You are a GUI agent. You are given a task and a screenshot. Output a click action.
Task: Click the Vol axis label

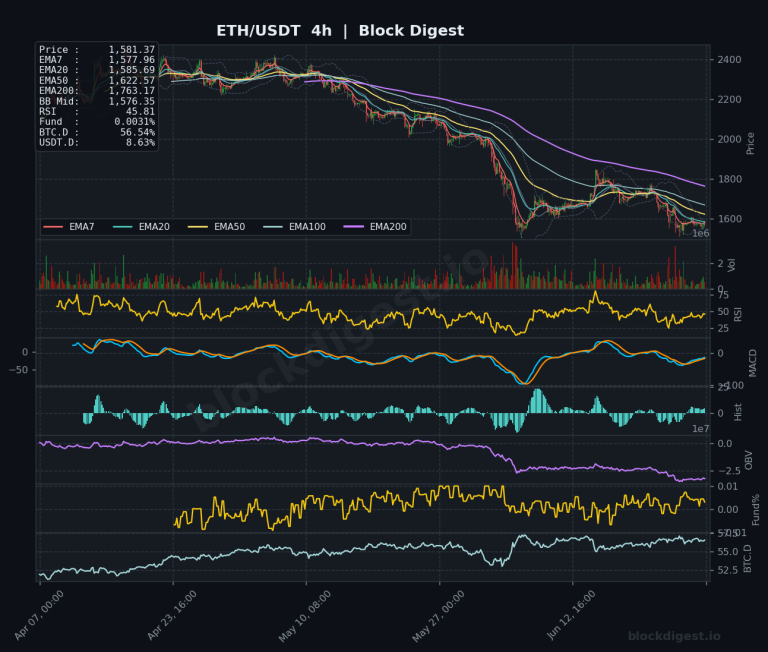(x=732, y=265)
